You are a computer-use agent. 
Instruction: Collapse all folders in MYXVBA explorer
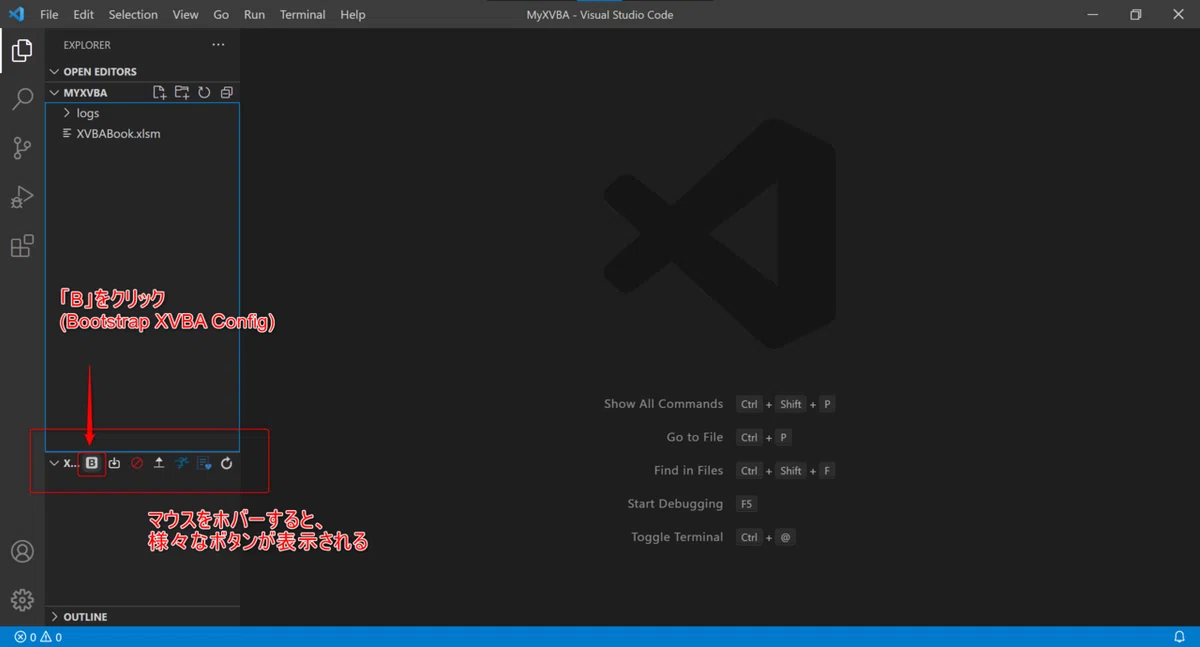coord(227,92)
